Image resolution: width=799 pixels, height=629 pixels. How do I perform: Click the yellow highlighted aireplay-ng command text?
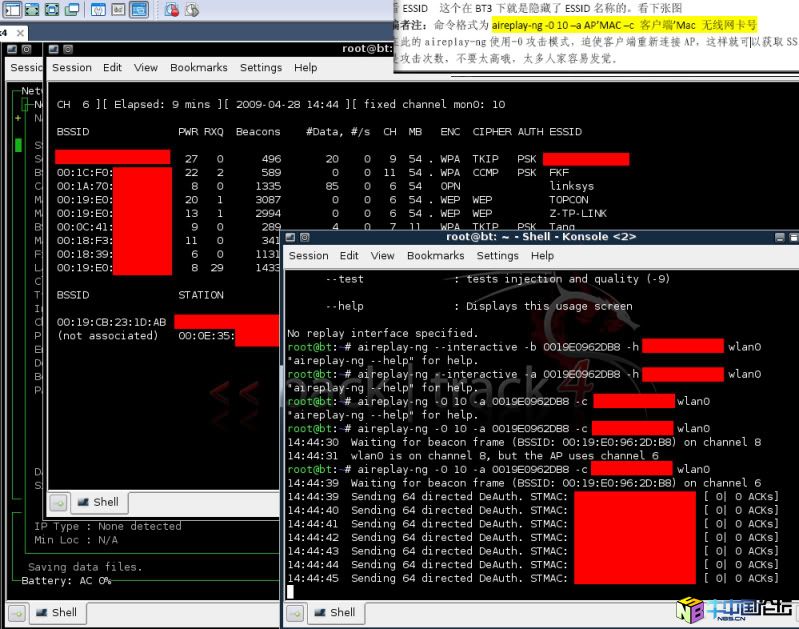tap(624, 24)
